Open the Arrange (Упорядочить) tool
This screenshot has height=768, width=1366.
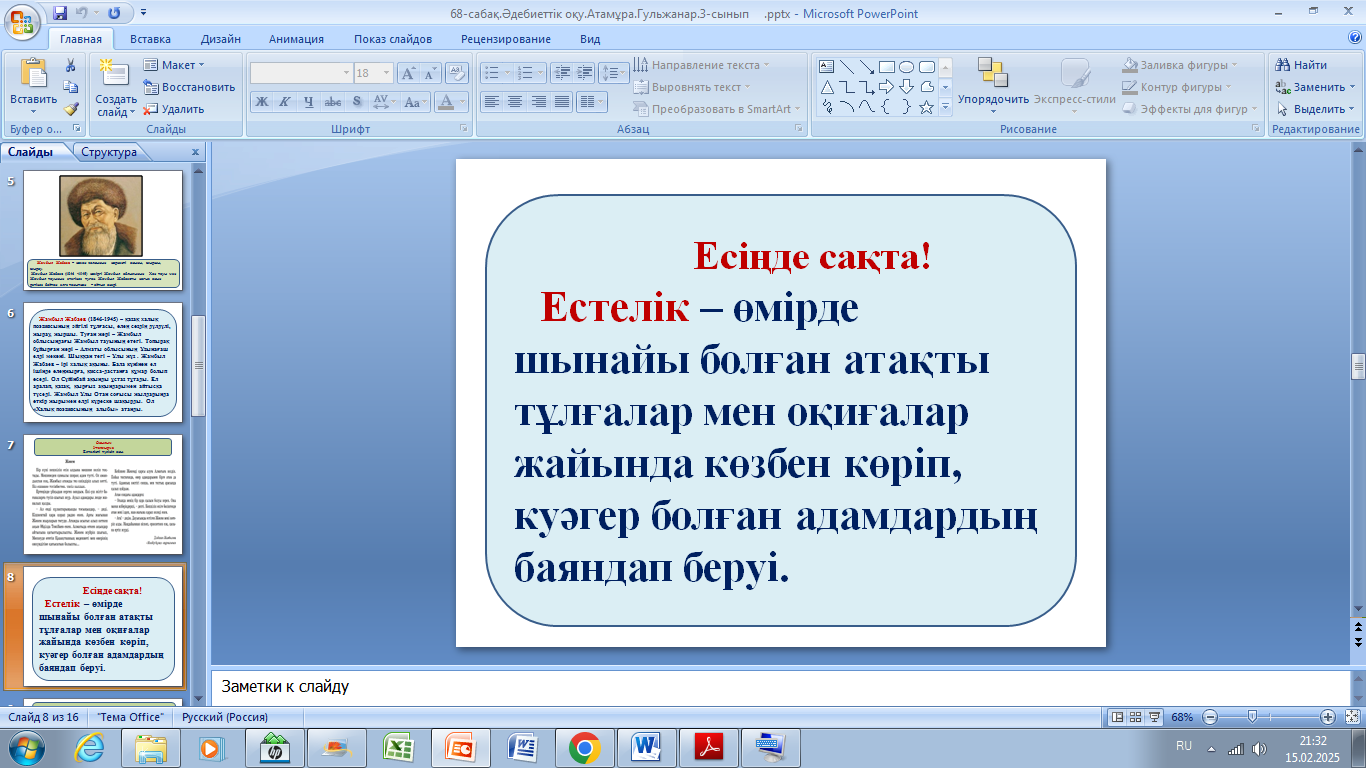992,82
